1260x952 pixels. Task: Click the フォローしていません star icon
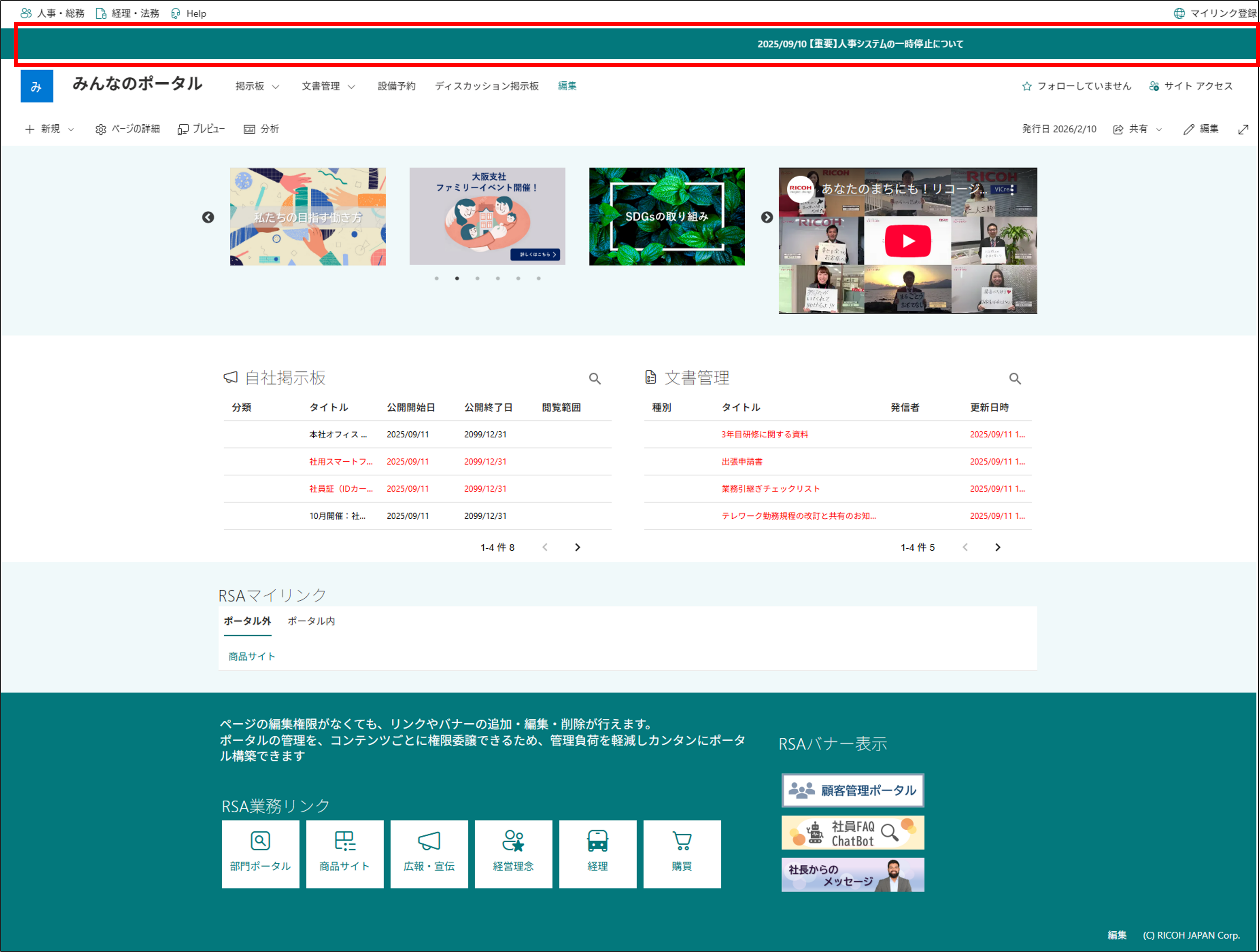pyautogui.click(x=1027, y=86)
